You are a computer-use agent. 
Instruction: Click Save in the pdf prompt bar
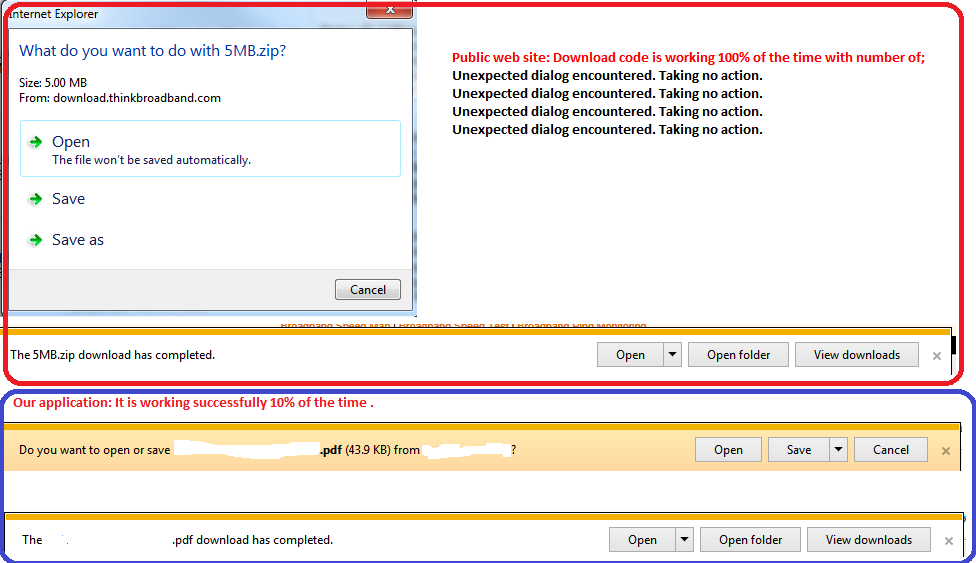pyautogui.click(x=798, y=449)
